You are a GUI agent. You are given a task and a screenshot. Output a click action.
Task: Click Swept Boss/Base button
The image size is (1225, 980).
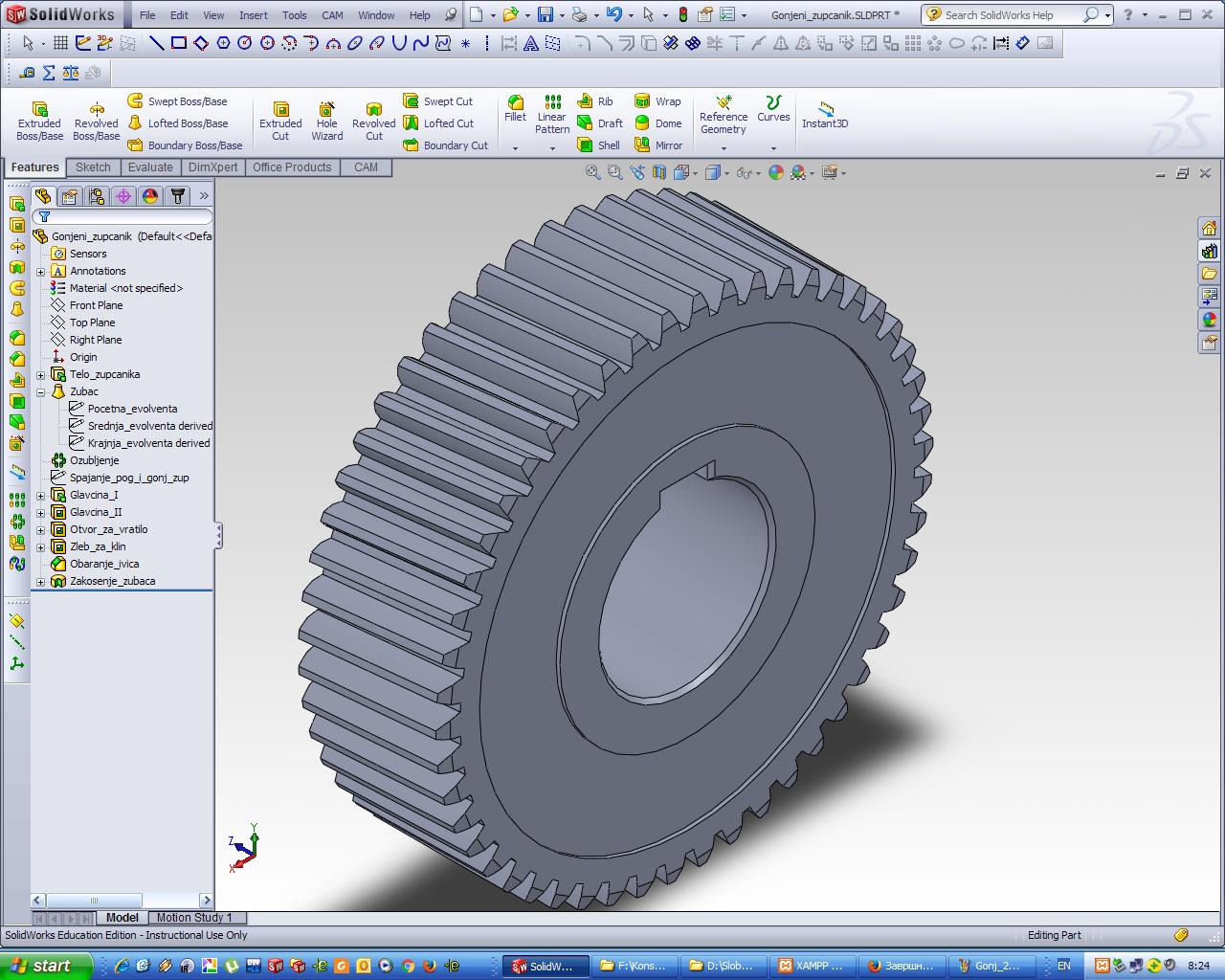178,101
